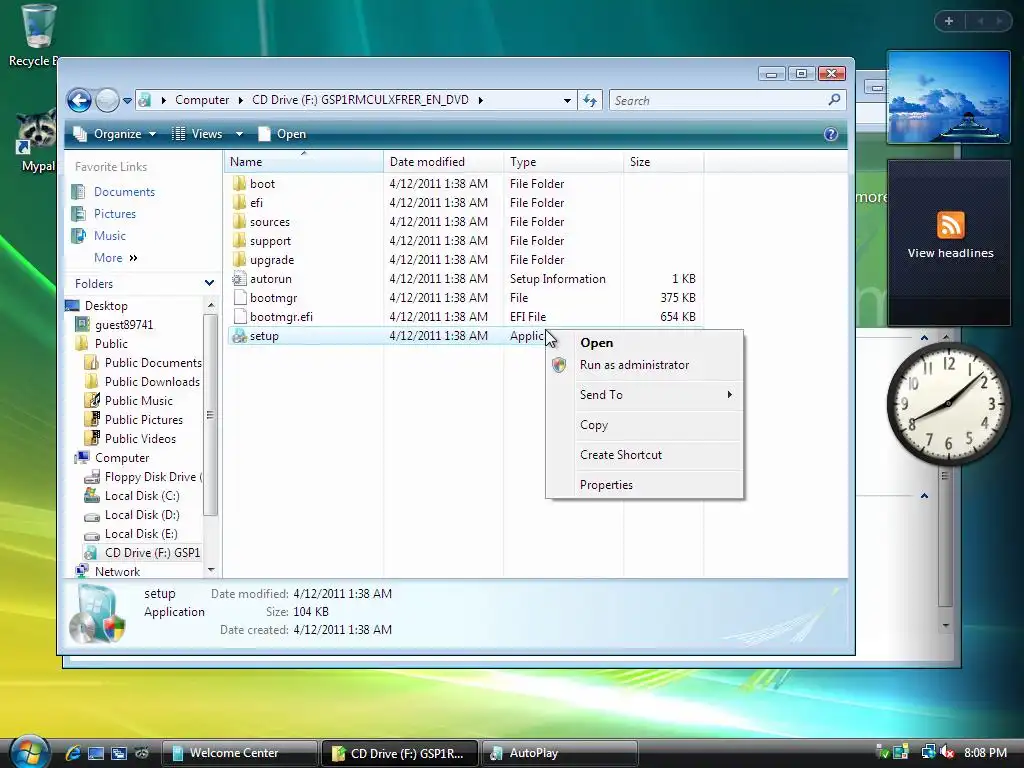Image resolution: width=1024 pixels, height=768 pixels.
Task: Click the Views toolbar button
Action: pyautogui.click(x=198, y=134)
